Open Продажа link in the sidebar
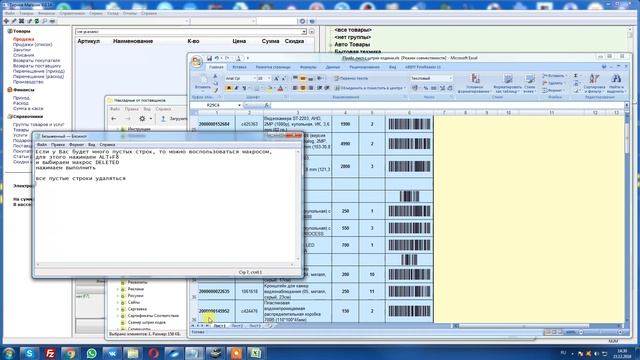640x360 pixels. coord(23,39)
